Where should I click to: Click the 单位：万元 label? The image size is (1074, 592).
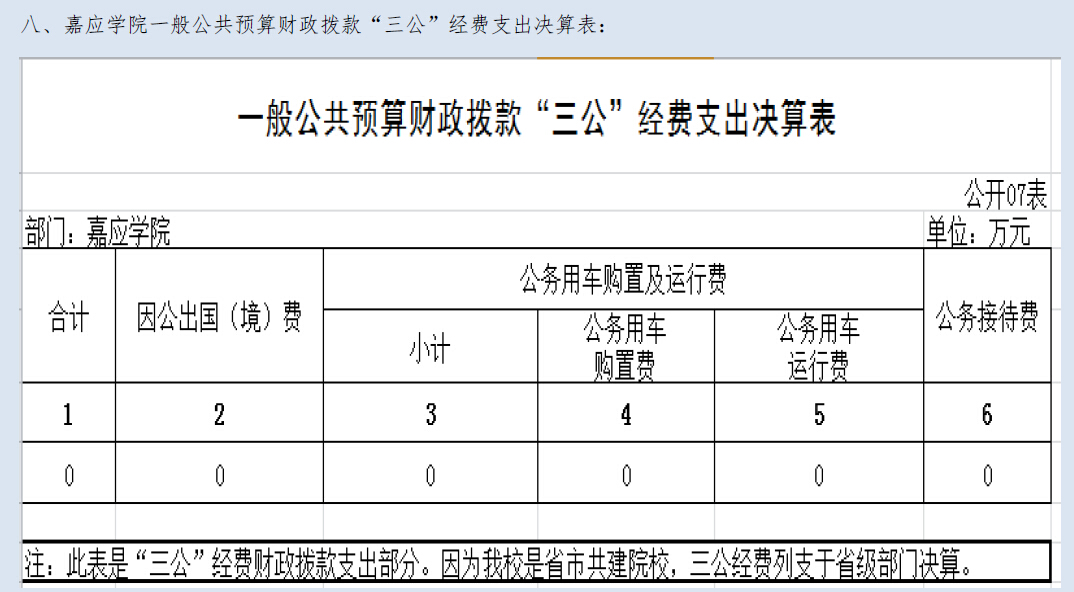point(978,232)
